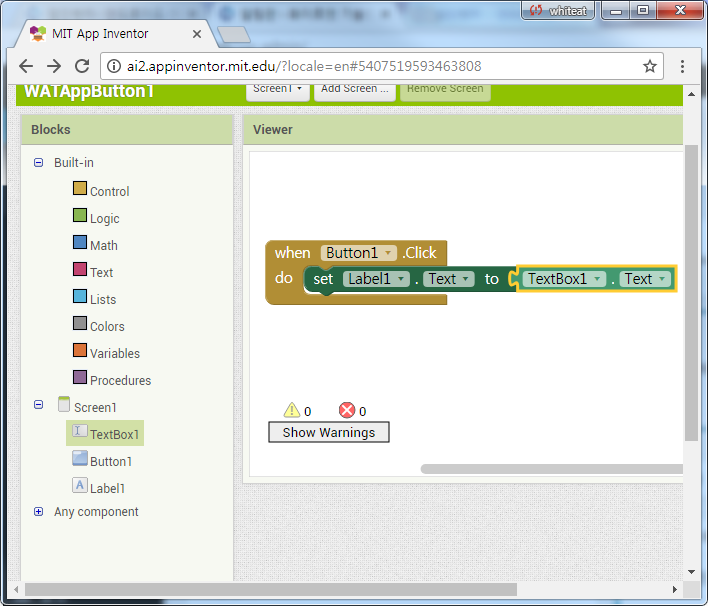Viewport: 708px width, 606px height.
Task: Open the Chrome three-dot menu
Action: pyautogui.click(x=682, y=66)
